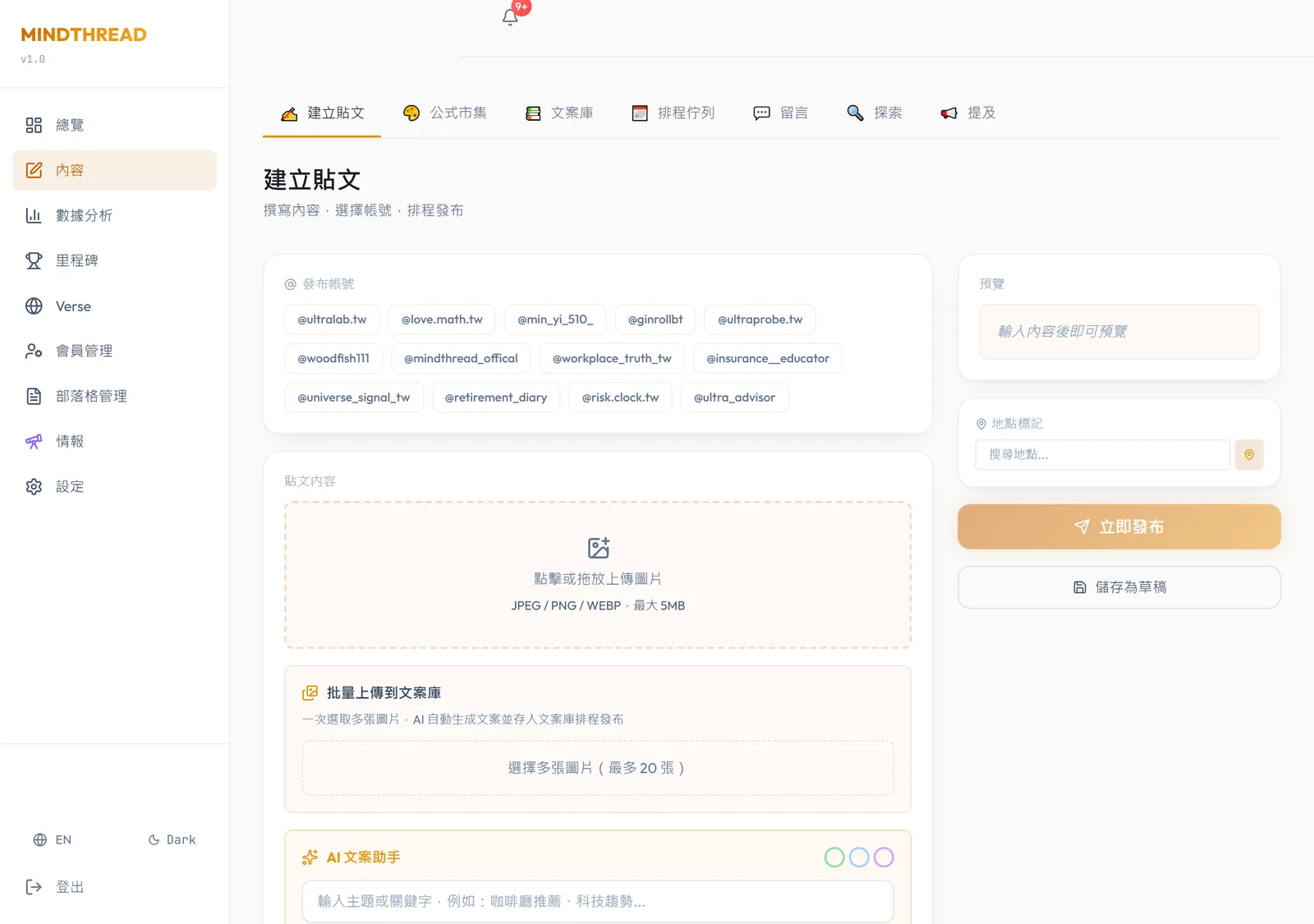Toggle account @mindthread_offical
This screenshot has height=924, width=1314.
pyautogui.click(x=461, y=358)
